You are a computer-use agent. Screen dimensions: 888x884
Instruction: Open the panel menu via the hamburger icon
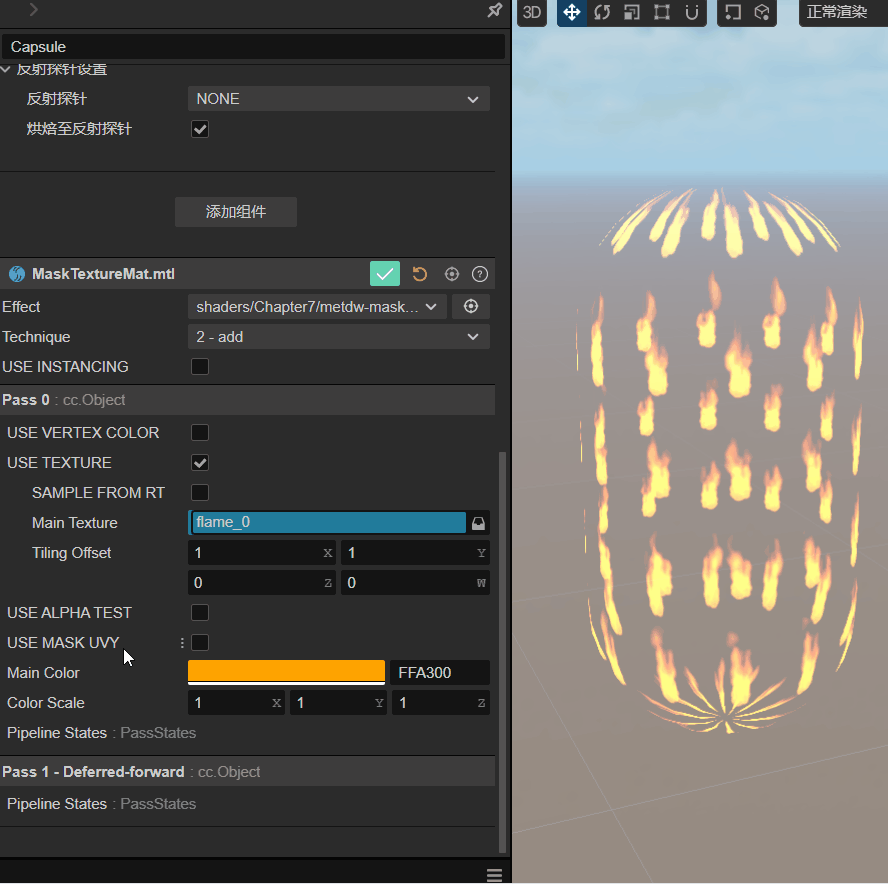click(494, 874)
